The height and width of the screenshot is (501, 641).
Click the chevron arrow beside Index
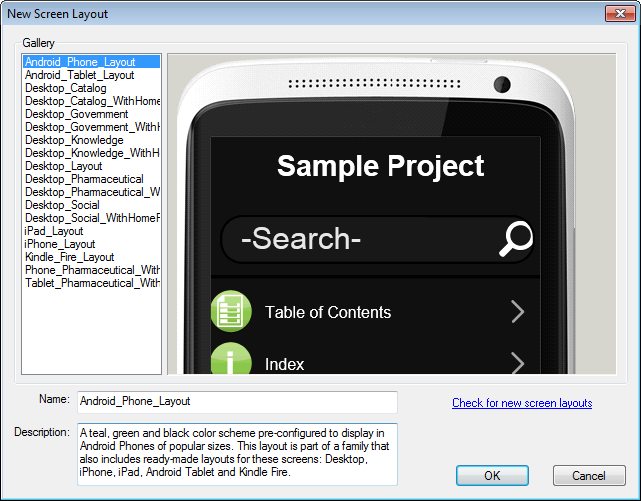[x=518, y=362]
